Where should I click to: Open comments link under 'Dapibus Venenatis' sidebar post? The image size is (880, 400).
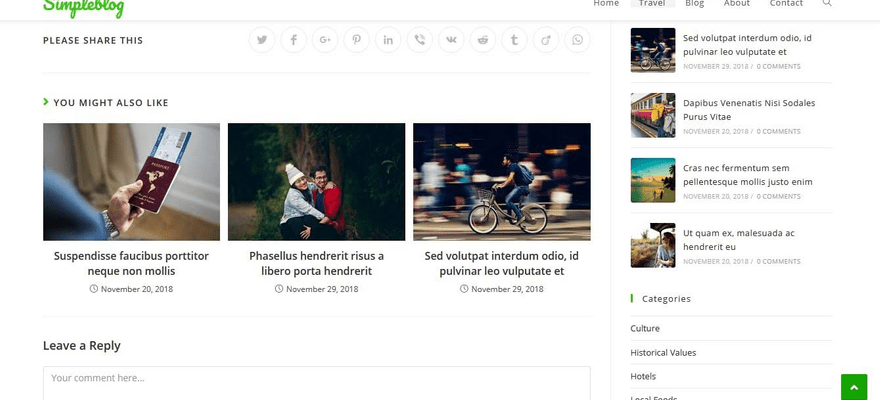coord(778,131)
